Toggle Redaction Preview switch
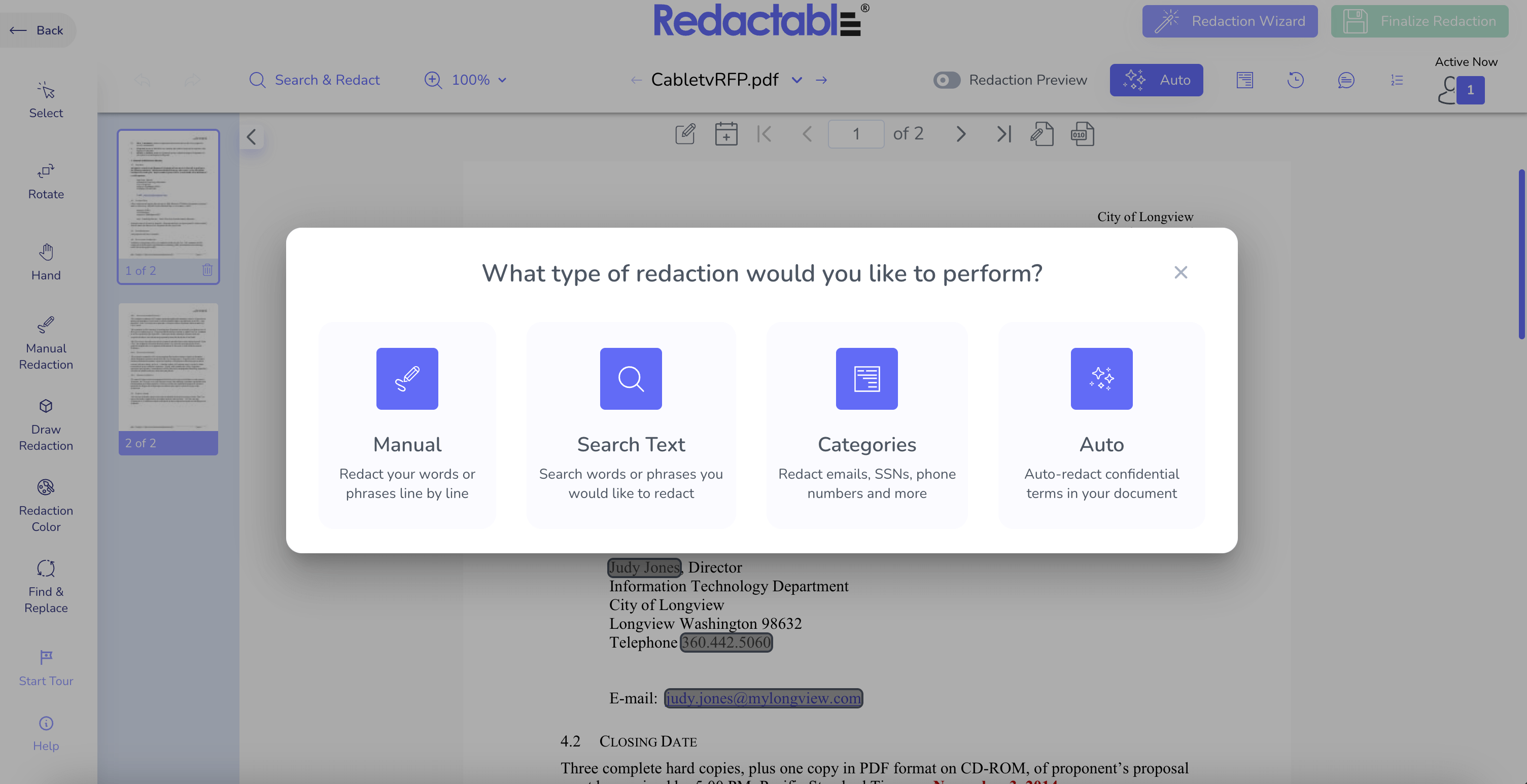Viewport: 1527px width, 784px height. (947, 80)
